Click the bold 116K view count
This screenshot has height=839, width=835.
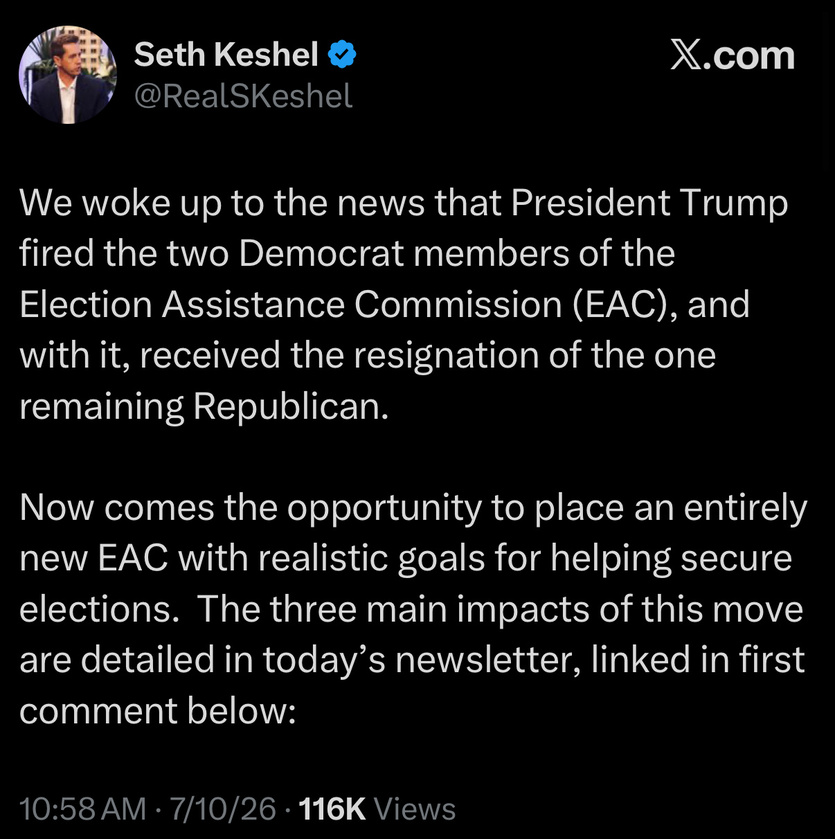click(332, 809)
